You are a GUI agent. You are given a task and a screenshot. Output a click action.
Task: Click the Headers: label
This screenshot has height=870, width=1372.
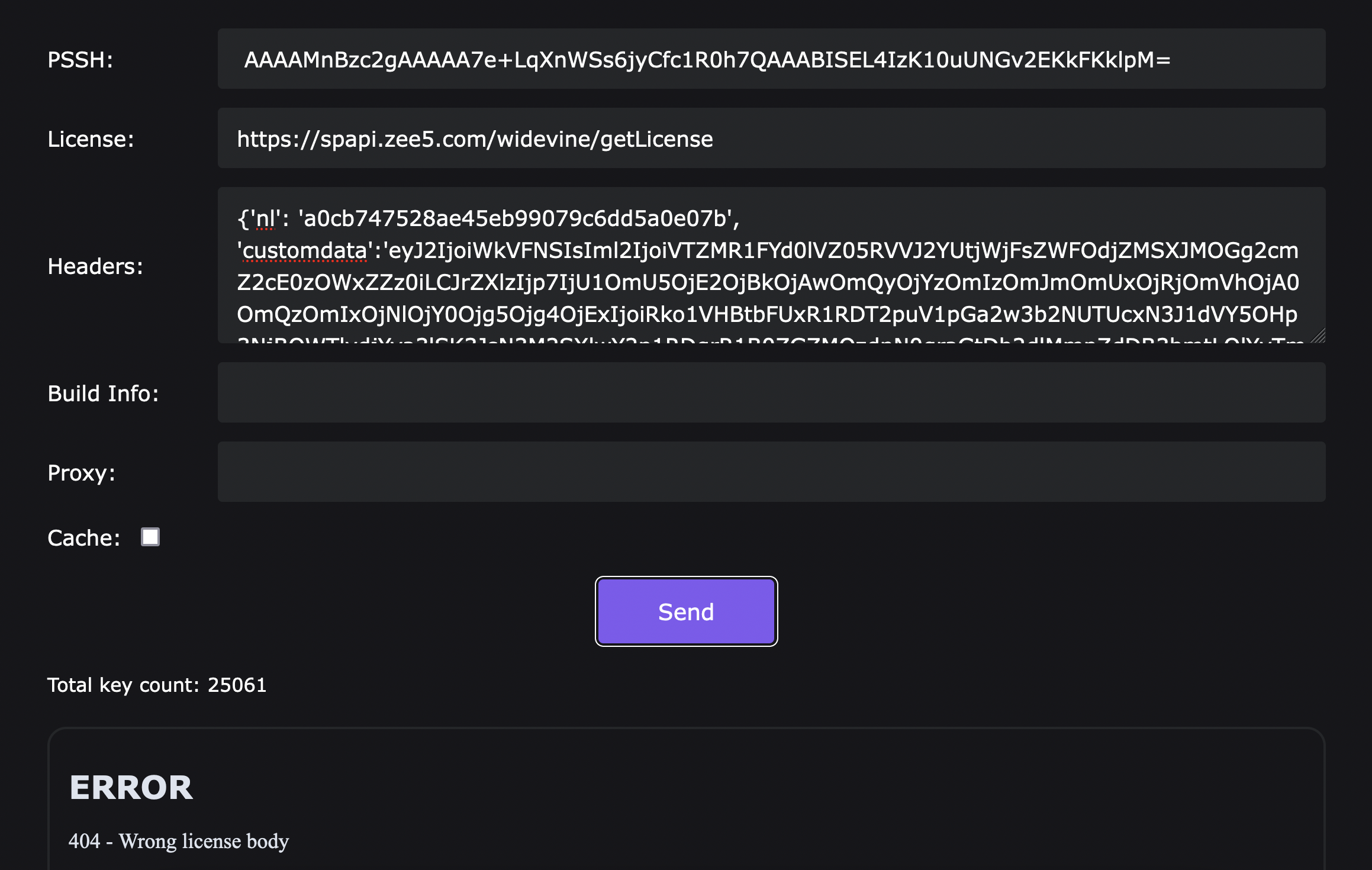coord(95,266)
